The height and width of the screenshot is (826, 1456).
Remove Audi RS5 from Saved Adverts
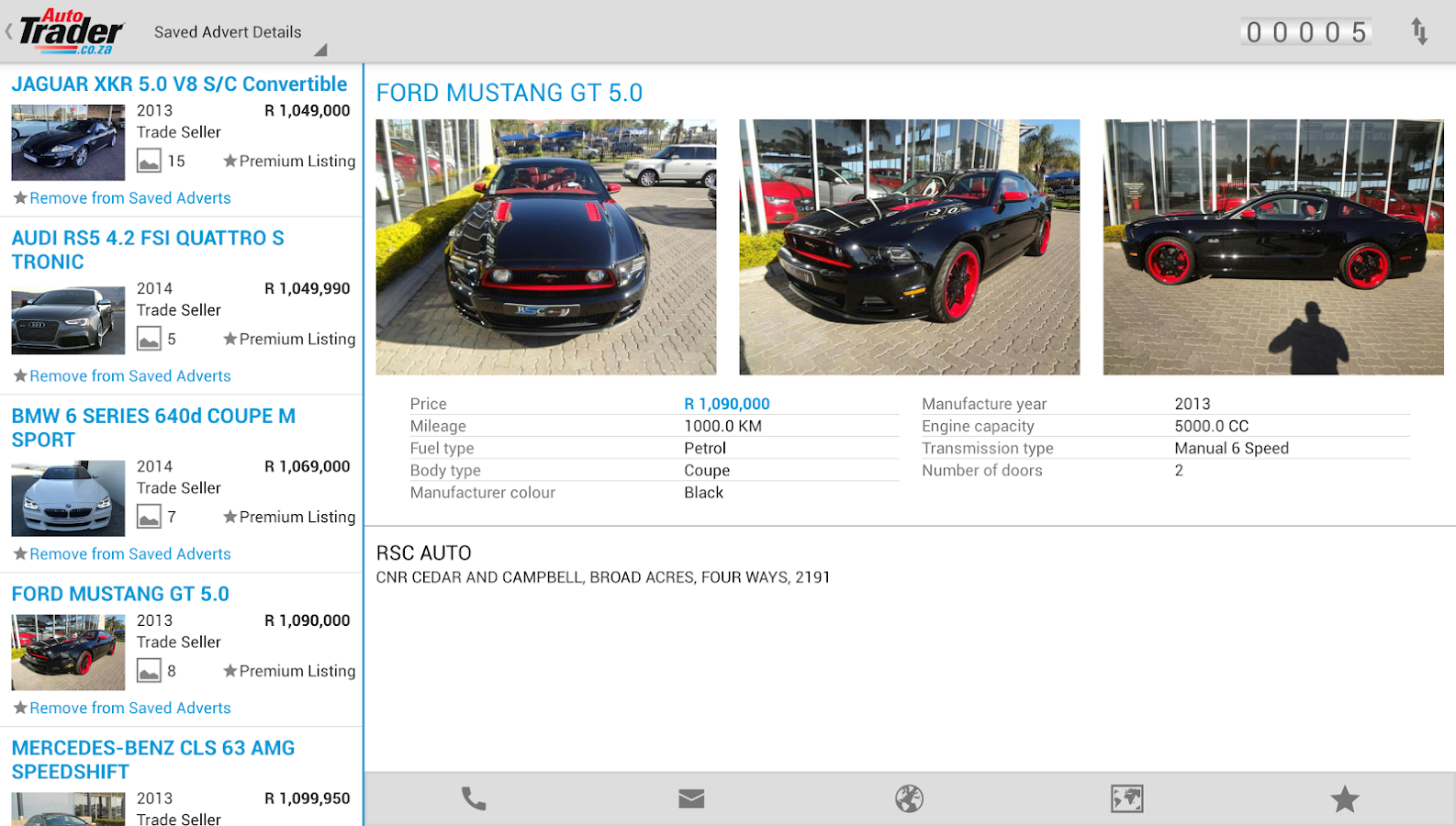(x=121, y=376)
